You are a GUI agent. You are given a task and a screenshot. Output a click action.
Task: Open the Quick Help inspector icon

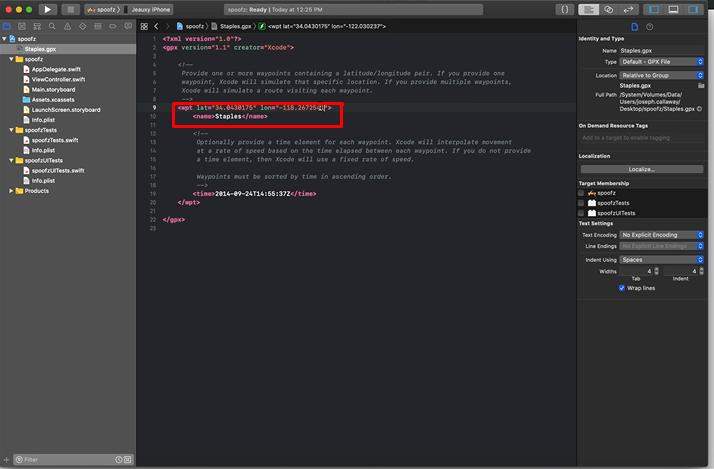[651, 26]
